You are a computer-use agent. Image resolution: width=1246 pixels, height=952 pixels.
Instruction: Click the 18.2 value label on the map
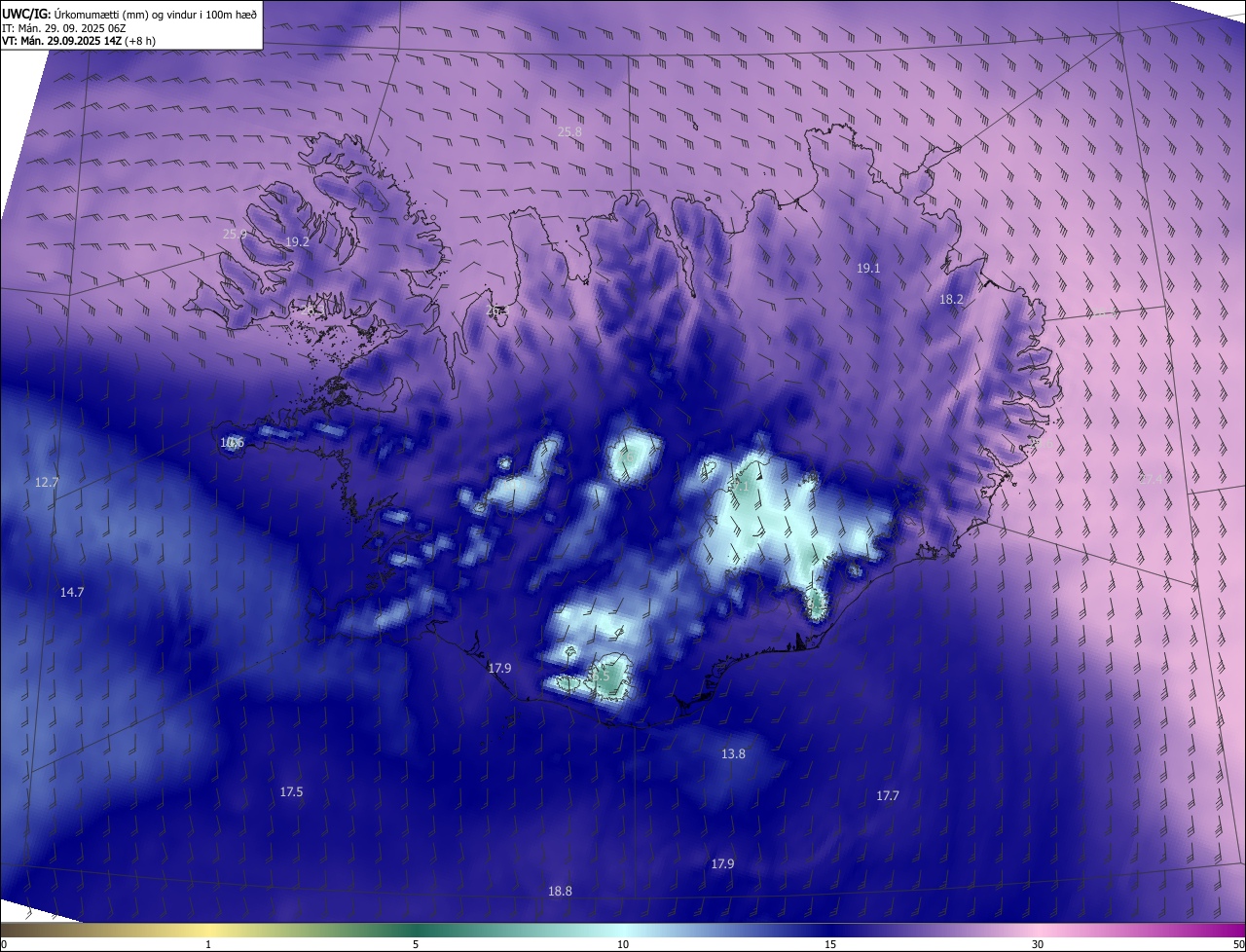coord(951,300)
